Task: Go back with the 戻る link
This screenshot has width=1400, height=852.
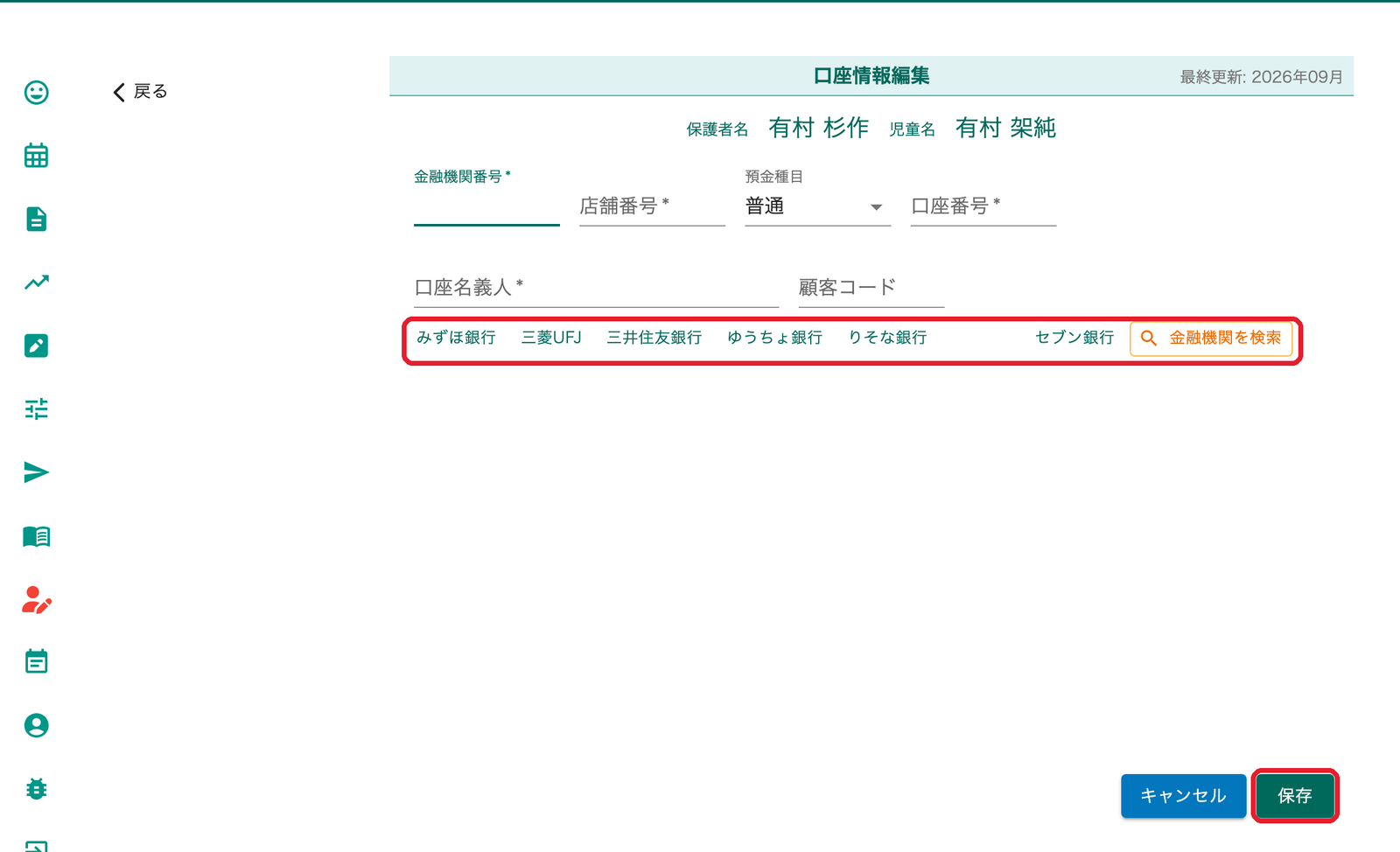Action: tap(140, 92)
